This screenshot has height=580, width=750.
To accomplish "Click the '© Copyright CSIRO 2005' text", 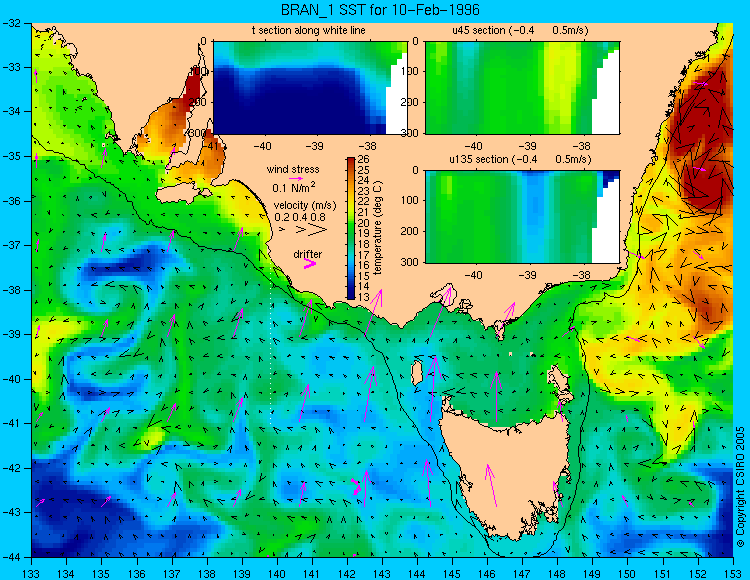I will pyautogui.click(x=740, y=487).
